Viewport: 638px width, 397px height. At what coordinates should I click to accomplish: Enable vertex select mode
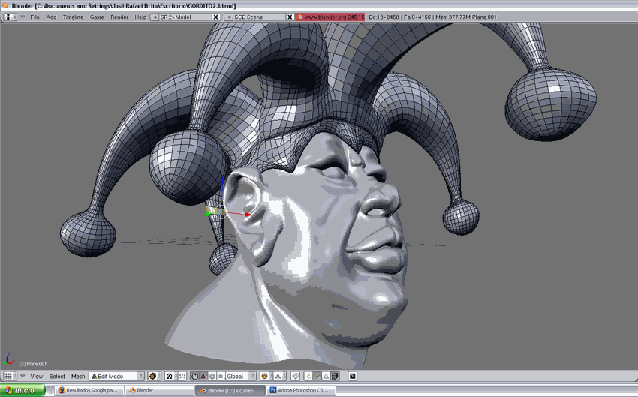308,376
